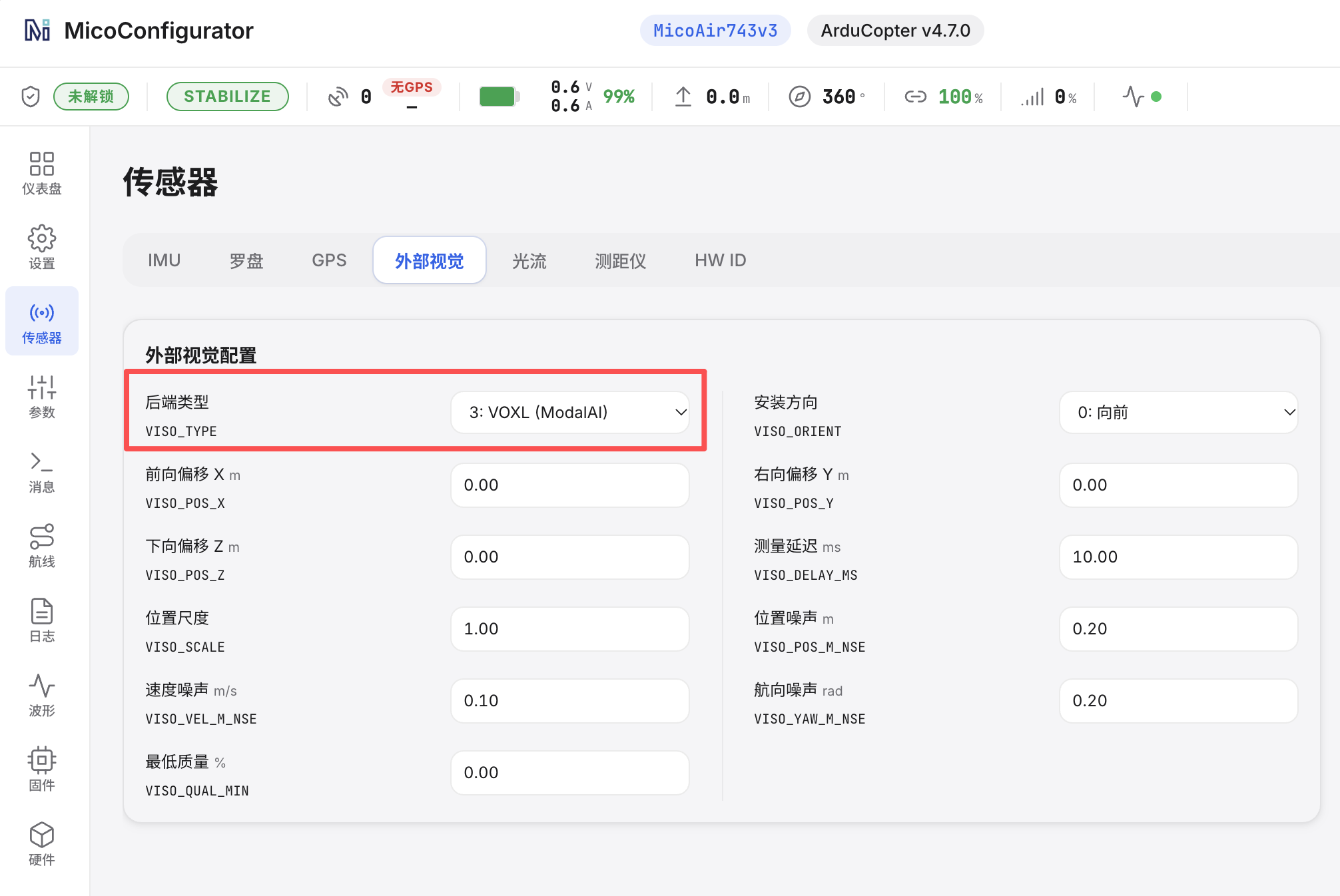Switch to the 光流 tab

529,260
